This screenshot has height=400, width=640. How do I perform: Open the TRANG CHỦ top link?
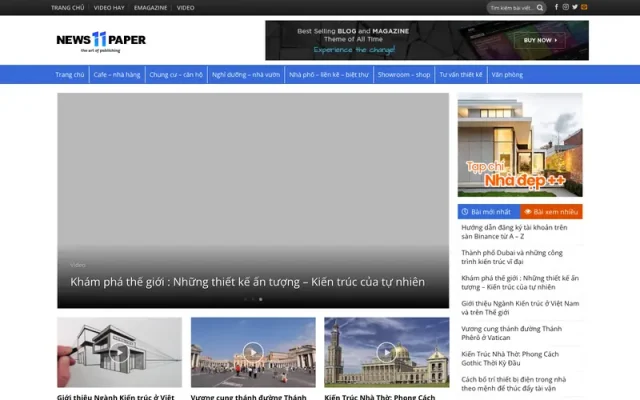click(68, 8)
